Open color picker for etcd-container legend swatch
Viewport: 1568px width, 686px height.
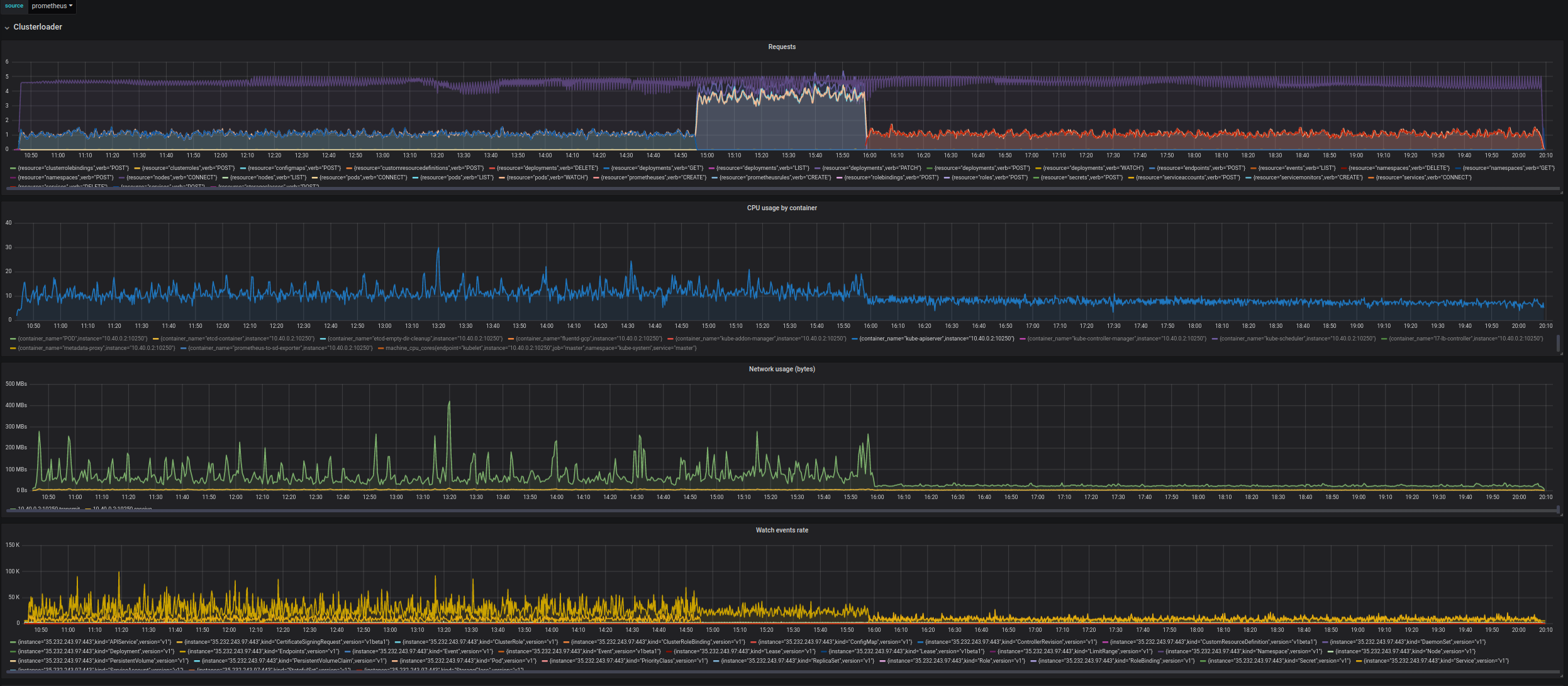(156, 339)
